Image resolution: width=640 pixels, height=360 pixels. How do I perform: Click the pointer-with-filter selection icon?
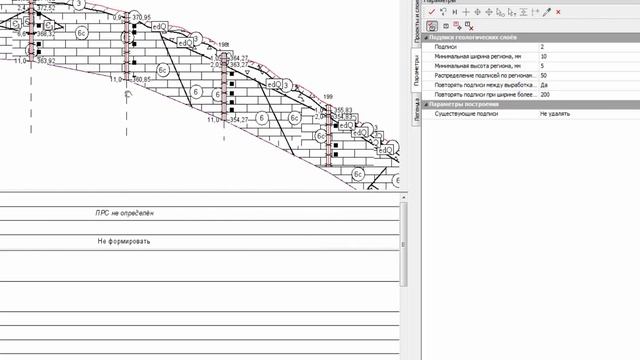[x=512, y=12]
